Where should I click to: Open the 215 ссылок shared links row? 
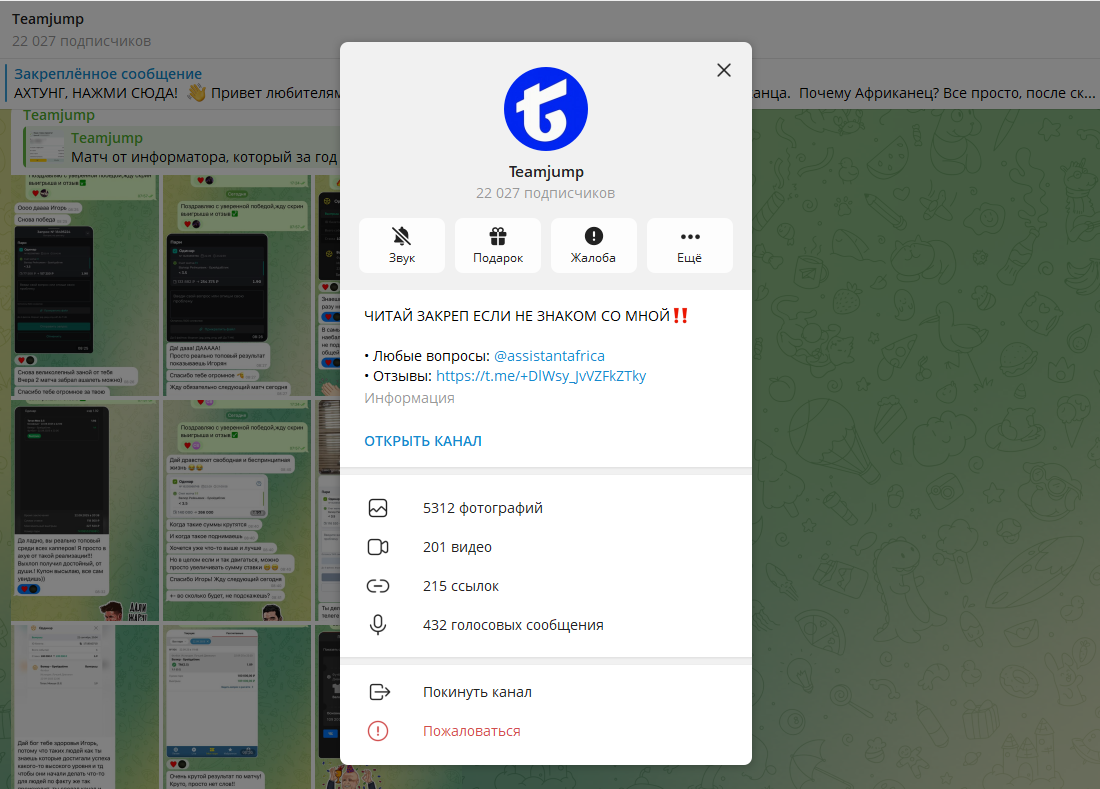(x=546, y=586)
